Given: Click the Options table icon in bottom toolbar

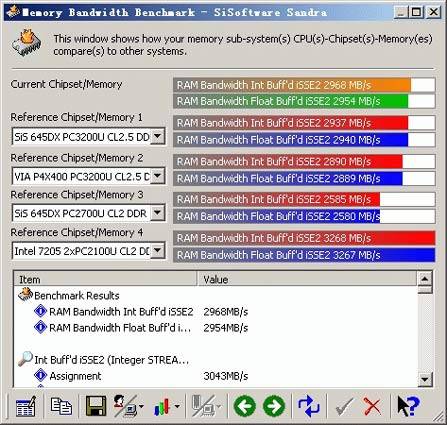Looking at the screenshot, I should [25, 406].
